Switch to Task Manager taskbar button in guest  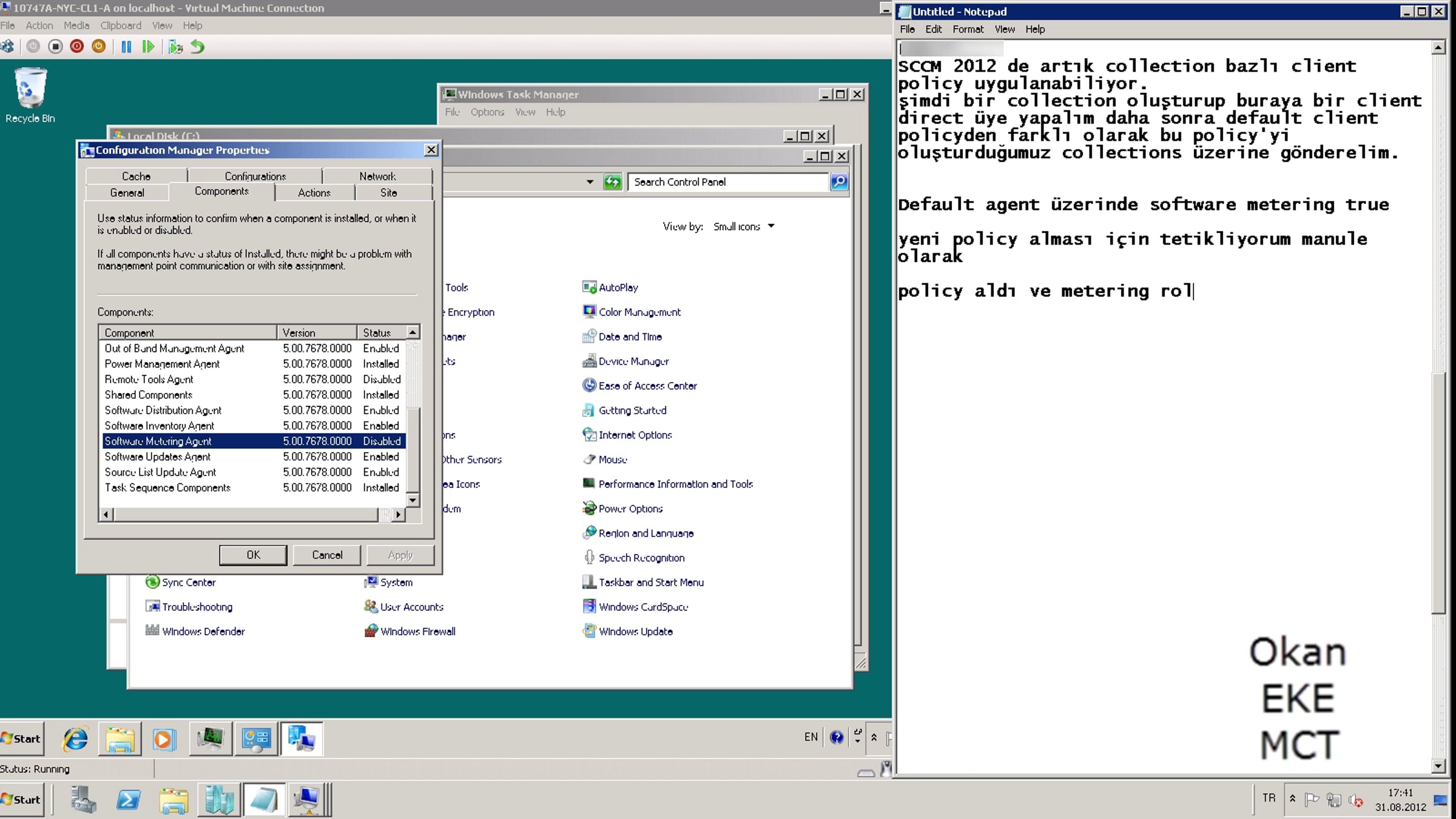pyautogui.click(x=211, y=739)
